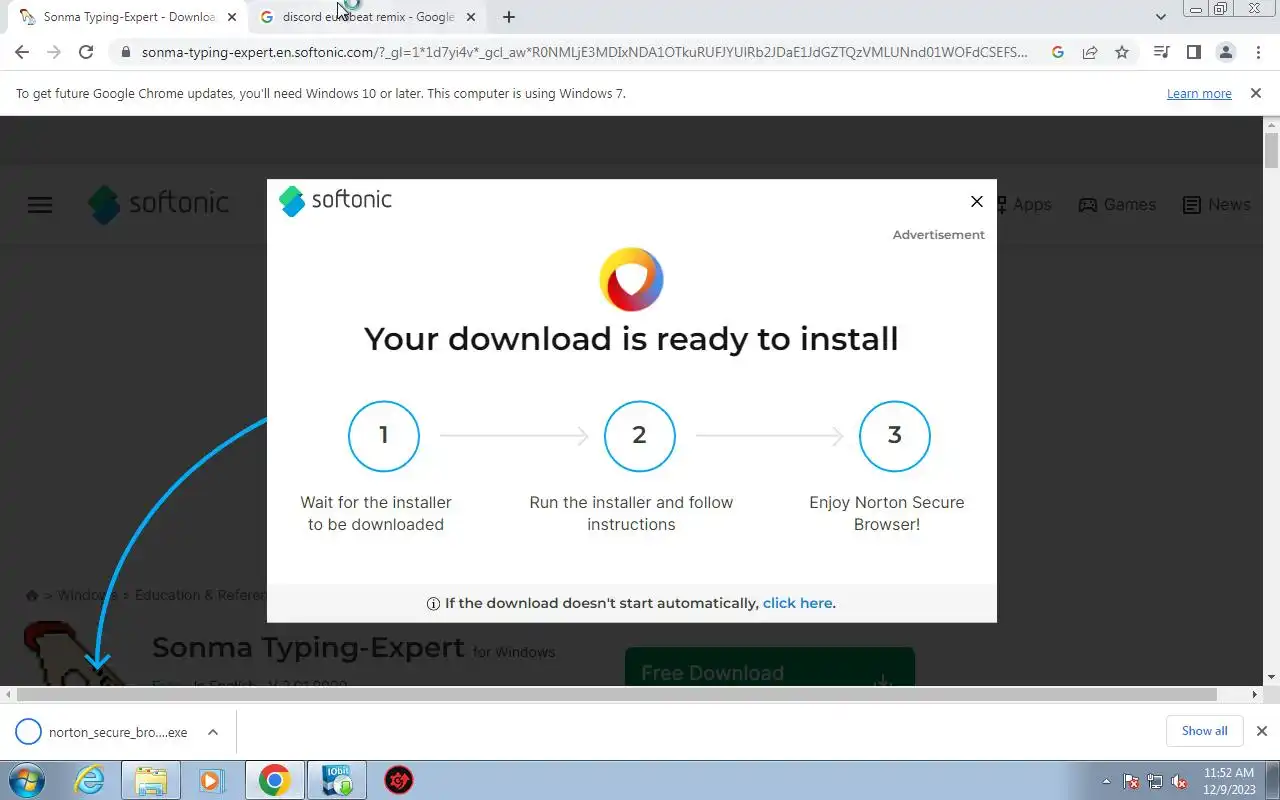The height and width of the screenshot is (800, 1280).
Task: Open the Softonic hamburger menu
Action: 40,205
